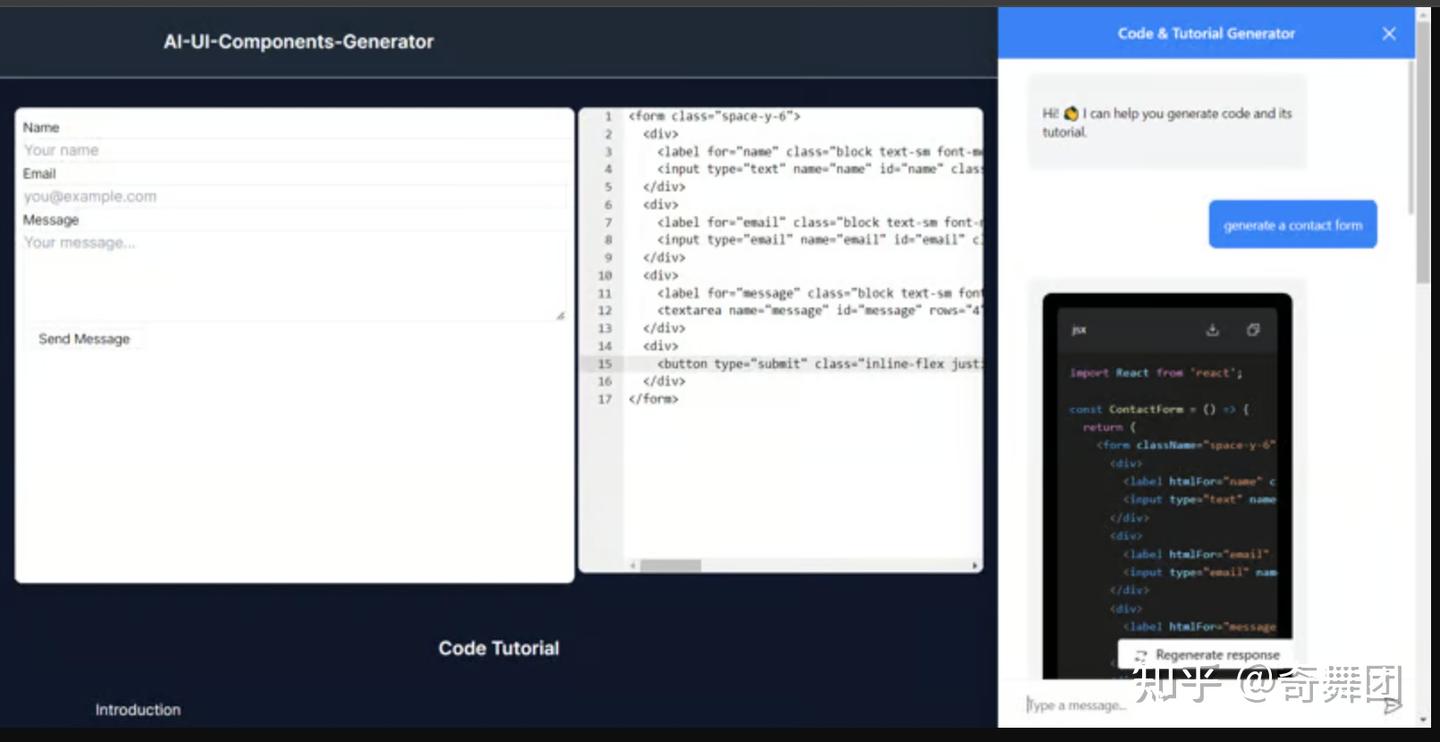Image resolution: width=1440 pixels, height=742 pixels.
Task: Click the scroll-down arrow on the chat scrollbar
Action: (1424, 719)
